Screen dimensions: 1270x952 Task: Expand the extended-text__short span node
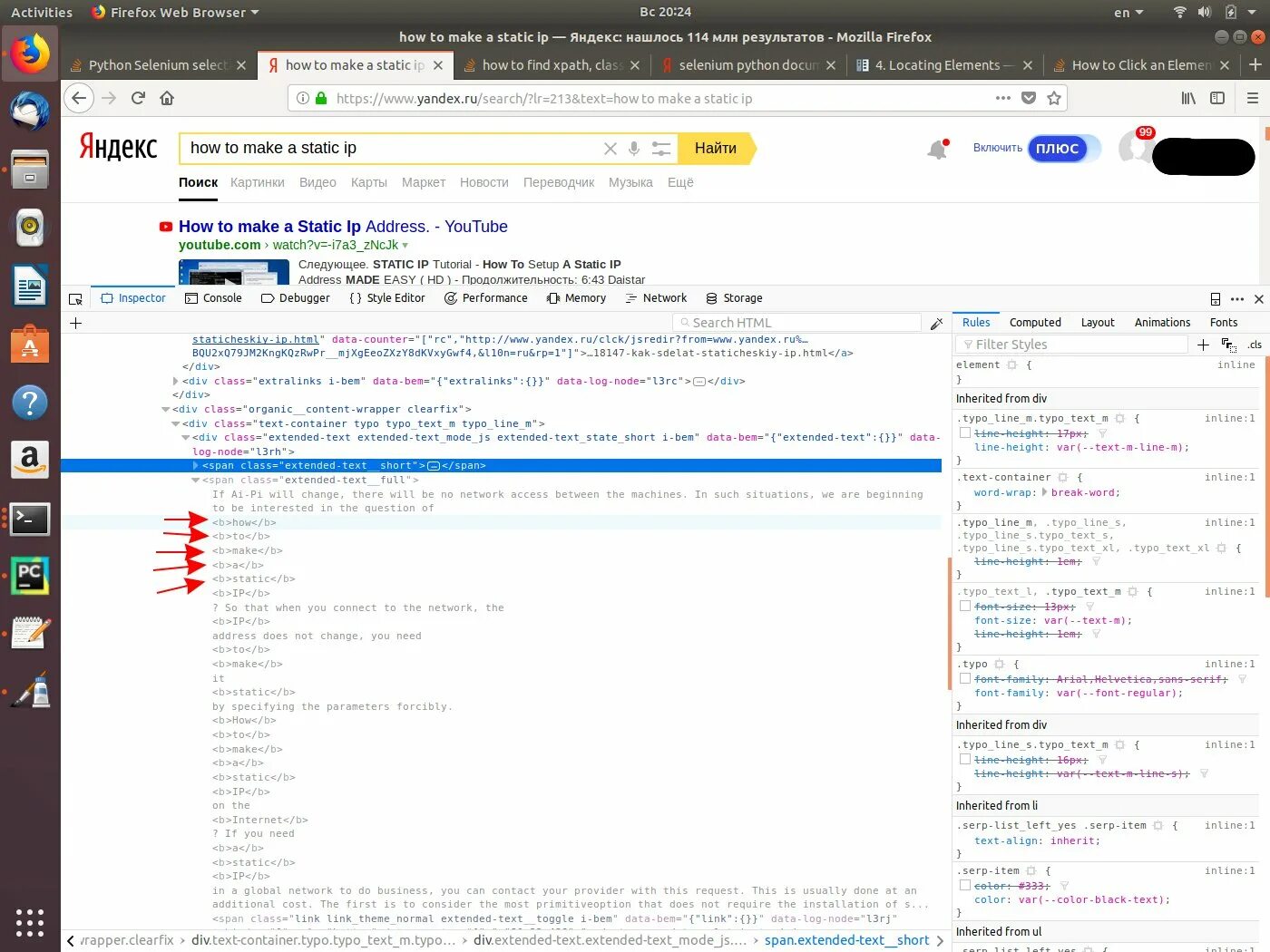(x=196, y=466)
